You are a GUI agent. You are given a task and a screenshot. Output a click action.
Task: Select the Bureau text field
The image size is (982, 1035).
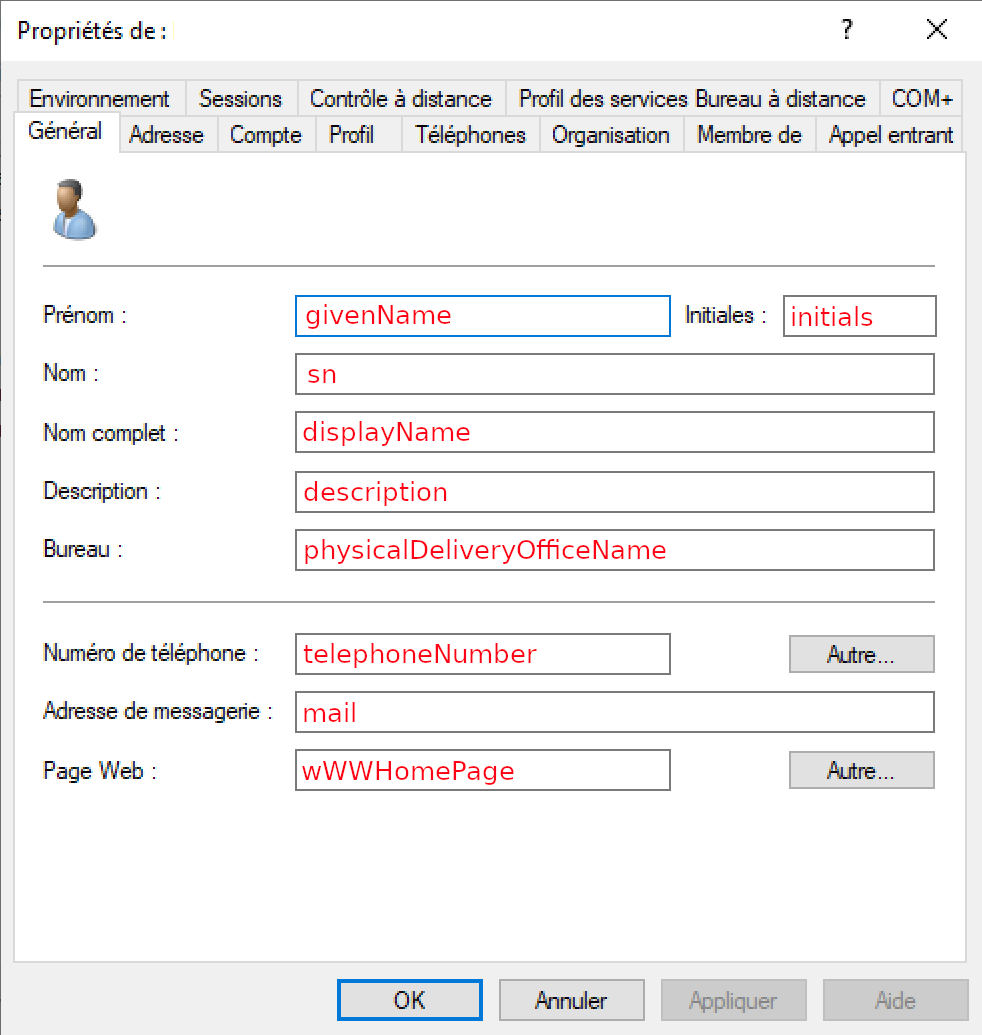tap(614, 550)
